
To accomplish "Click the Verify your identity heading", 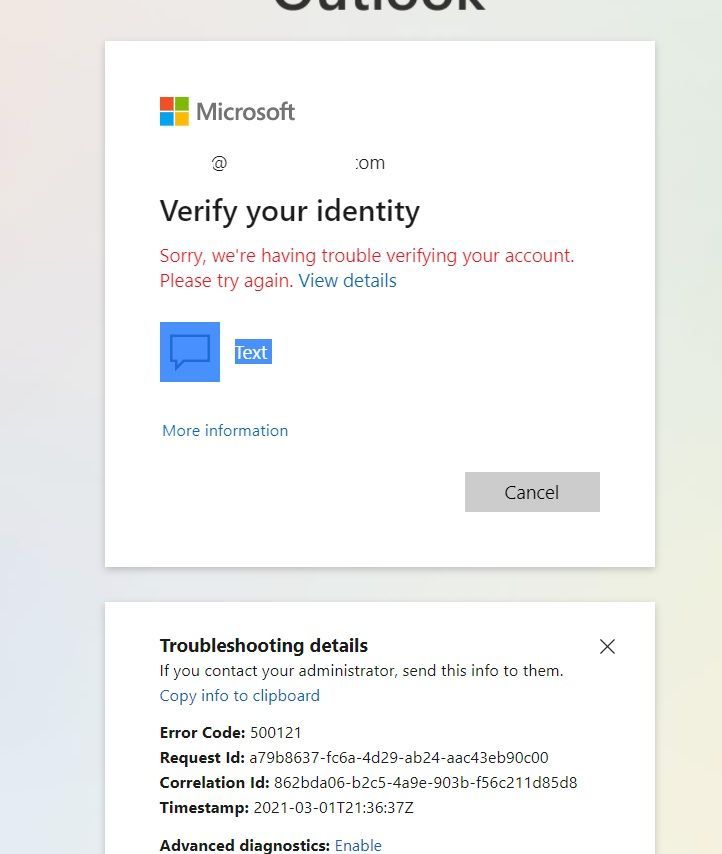I will (289, 211).
